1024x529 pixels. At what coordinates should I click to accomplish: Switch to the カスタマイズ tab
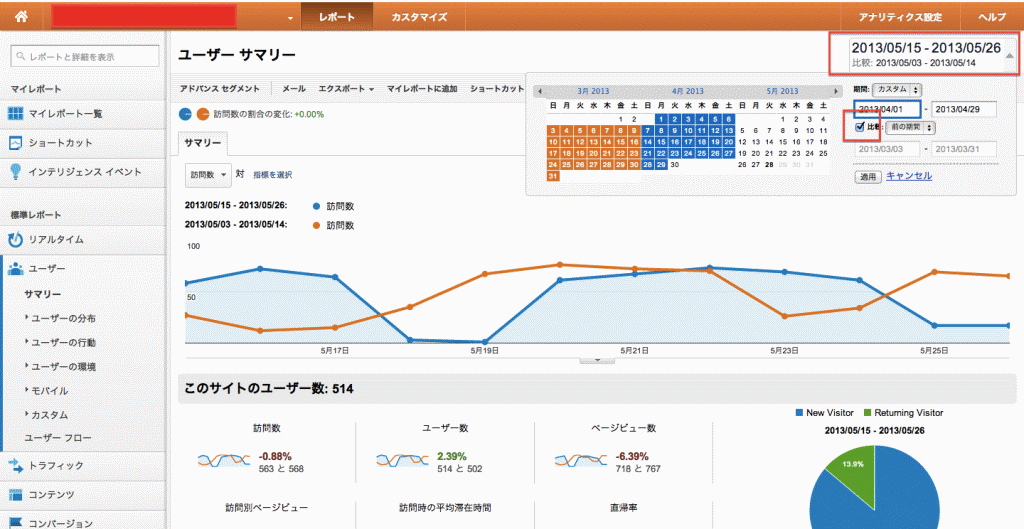419,17
